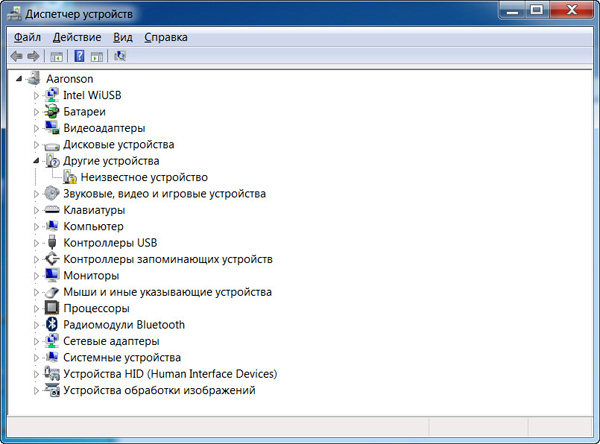Click the Help question mark toolbar icon
Viewport: 600px width, 444px height.
(x=79, y=57)
